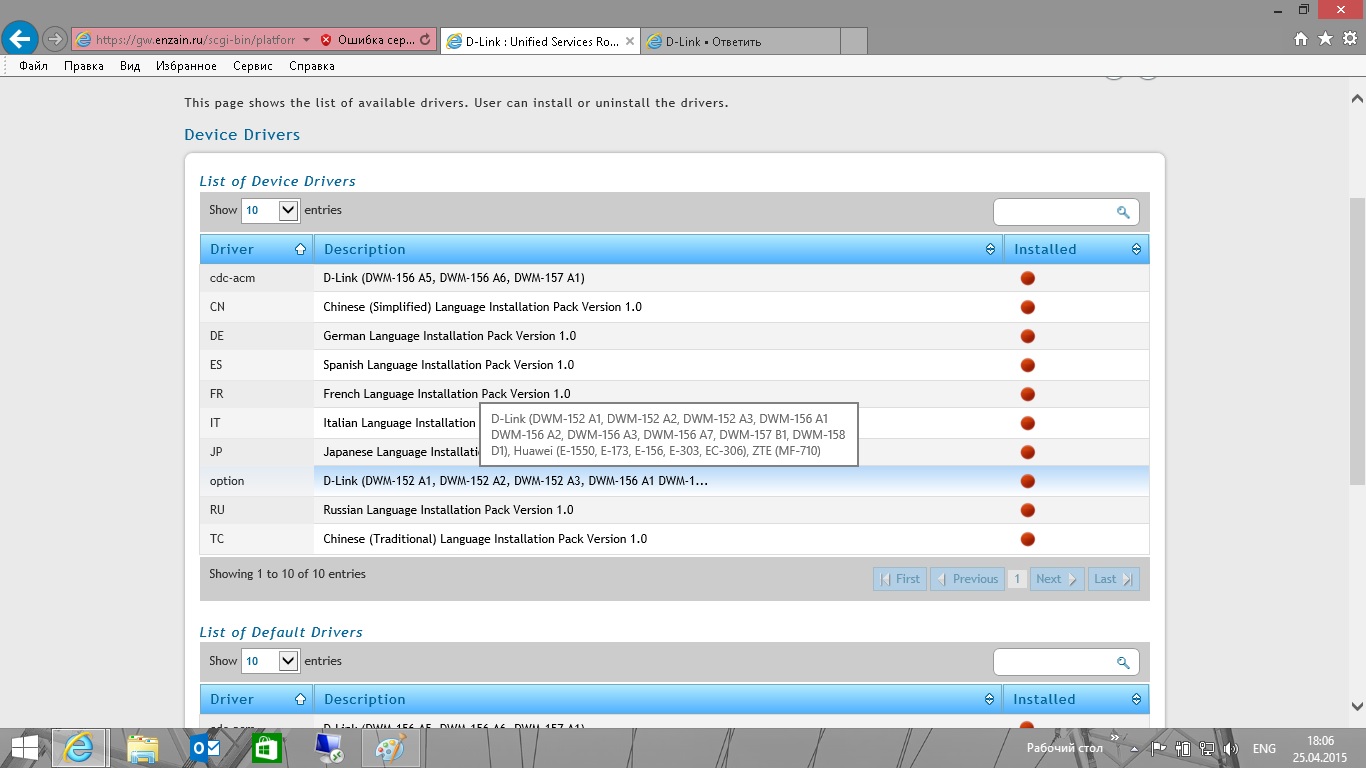The width and height of the screenshot is (1366, 768).
Task: Open the address bar URL dropdown arrow
Action: [305, 40]
